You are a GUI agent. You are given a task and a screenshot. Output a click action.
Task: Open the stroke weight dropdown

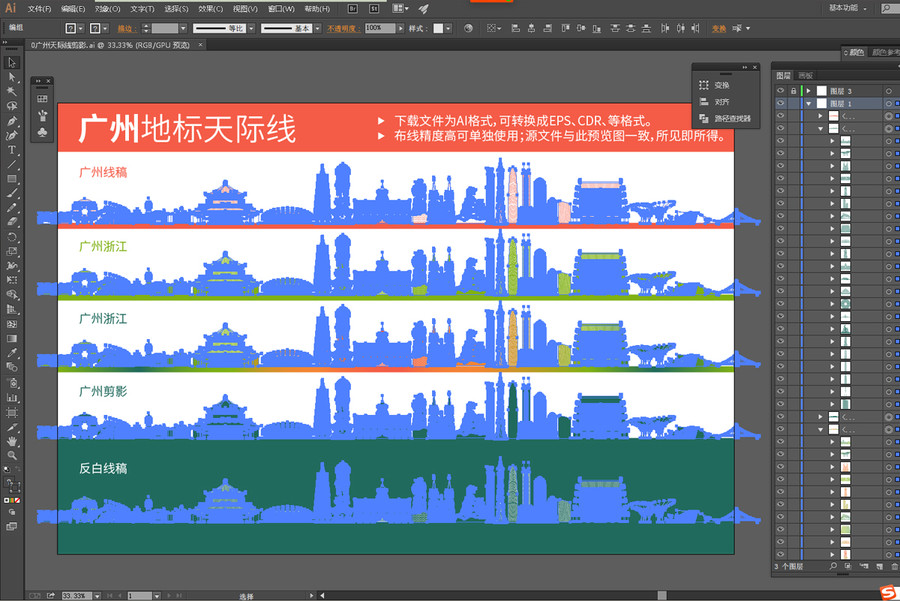tap(183, 28)
